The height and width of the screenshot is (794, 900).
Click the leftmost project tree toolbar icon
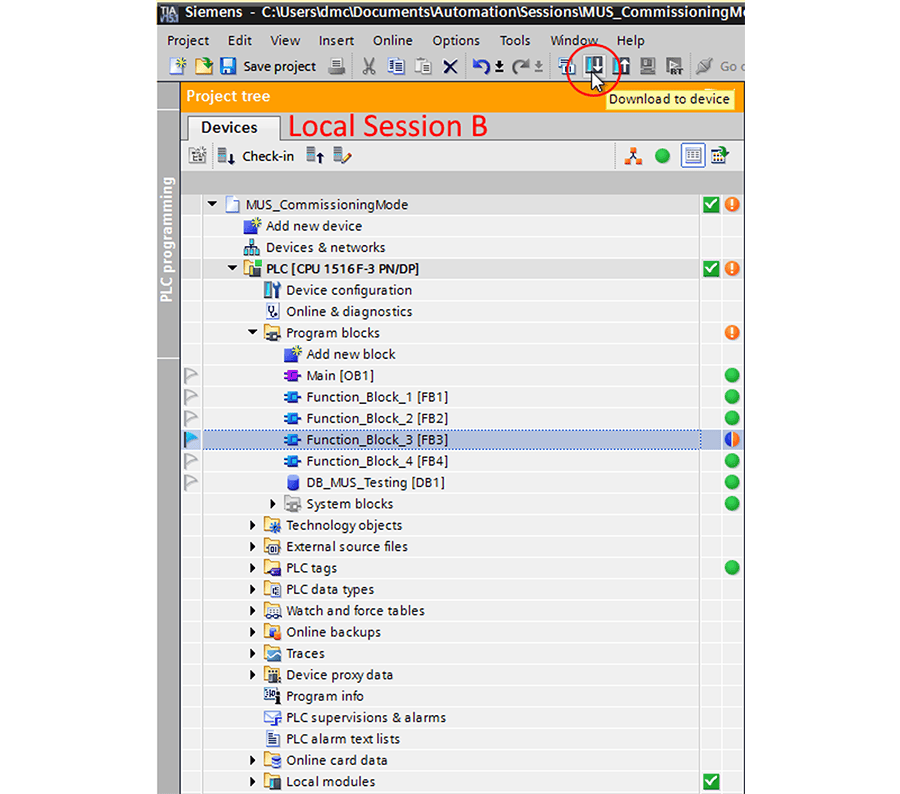click(197, 155)
